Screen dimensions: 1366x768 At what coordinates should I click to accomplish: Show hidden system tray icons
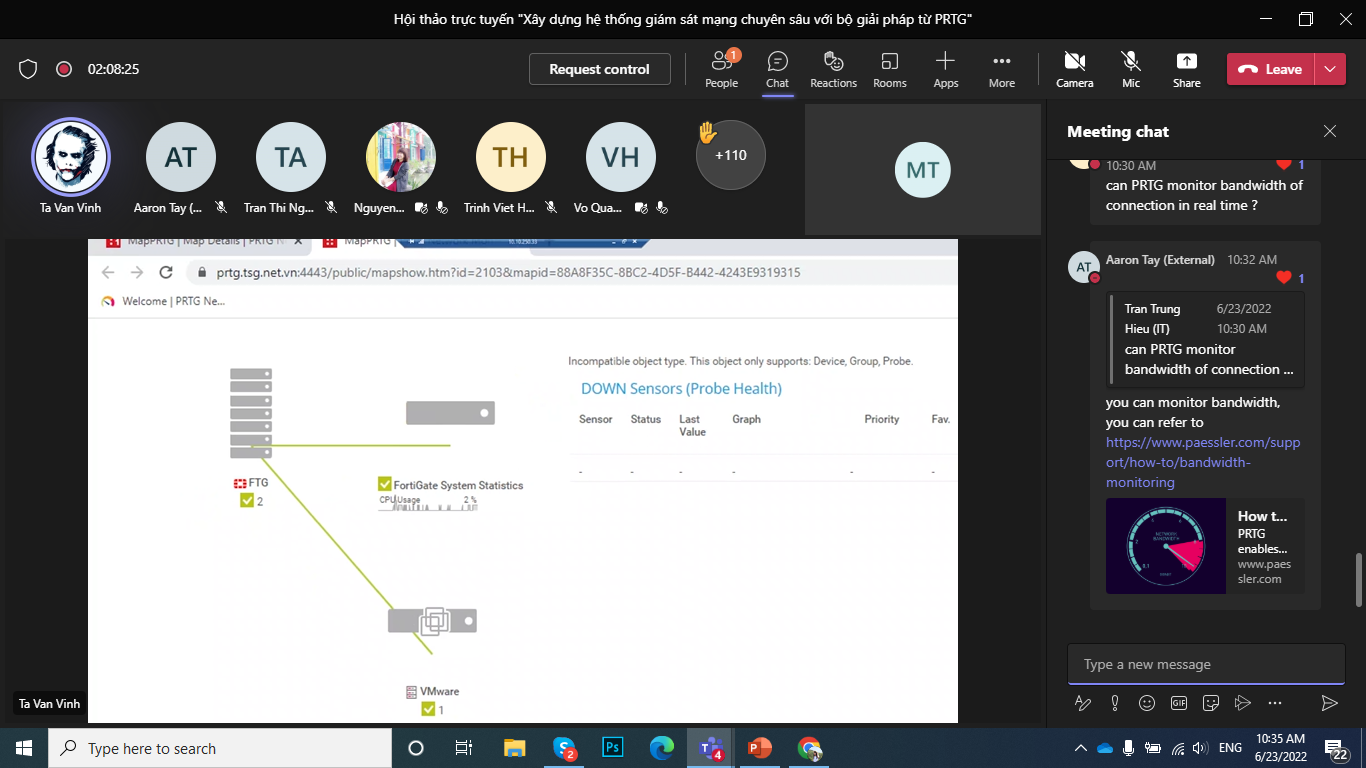tap(1081, 748)
